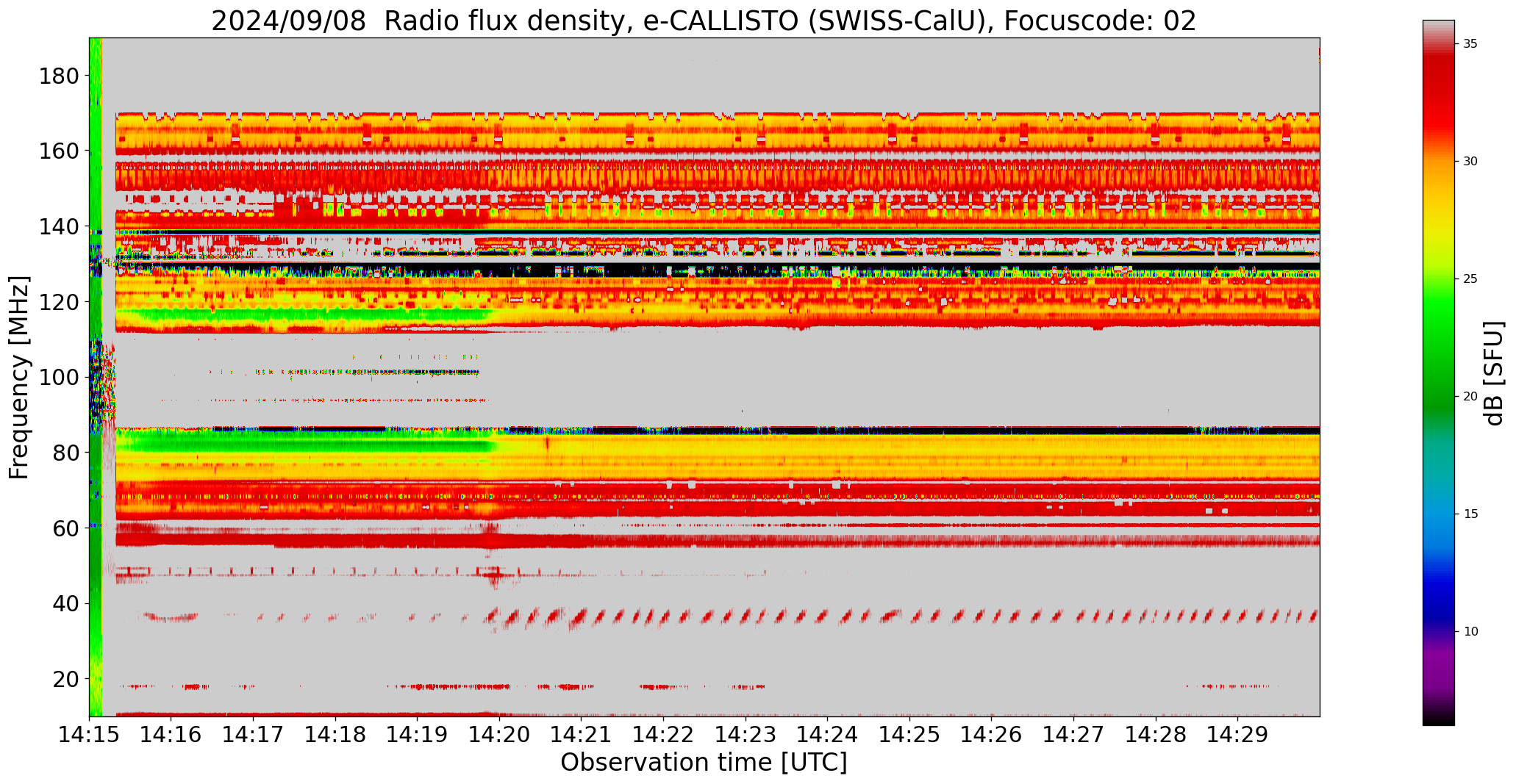Click the 14:16 time tick label

point(171,735)
